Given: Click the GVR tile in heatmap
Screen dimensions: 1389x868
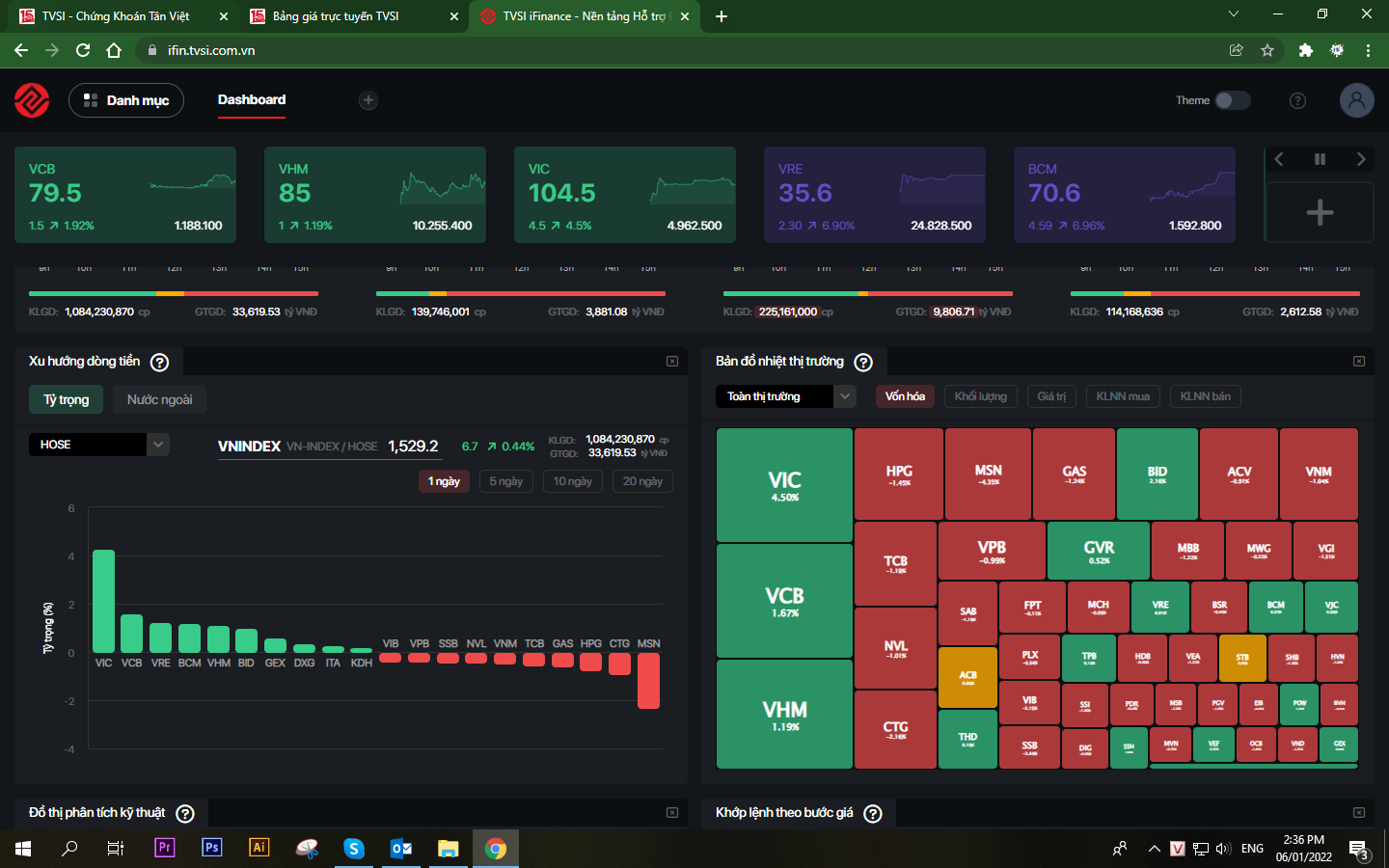Looking at the screenshot, I should (1099, 551).
